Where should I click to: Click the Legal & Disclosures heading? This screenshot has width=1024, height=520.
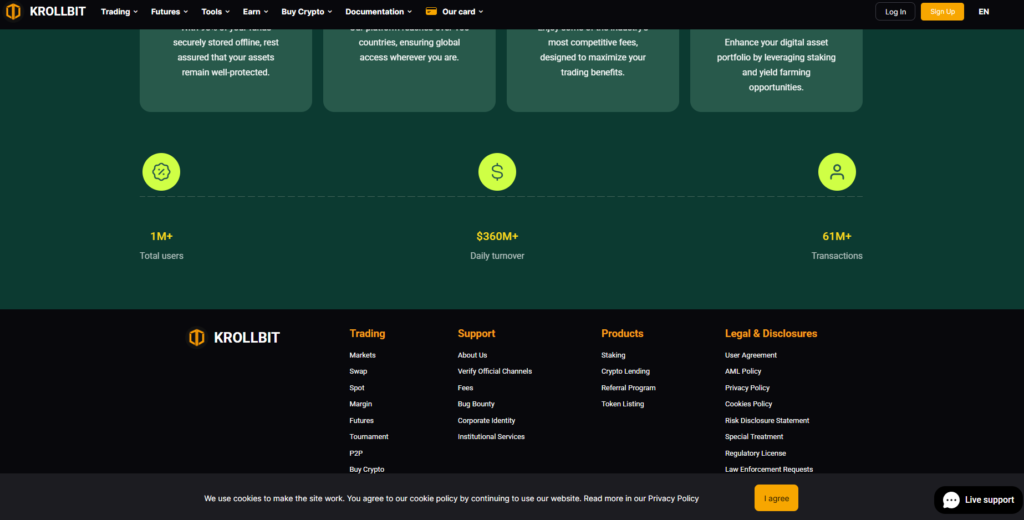[x=771, y=333]
